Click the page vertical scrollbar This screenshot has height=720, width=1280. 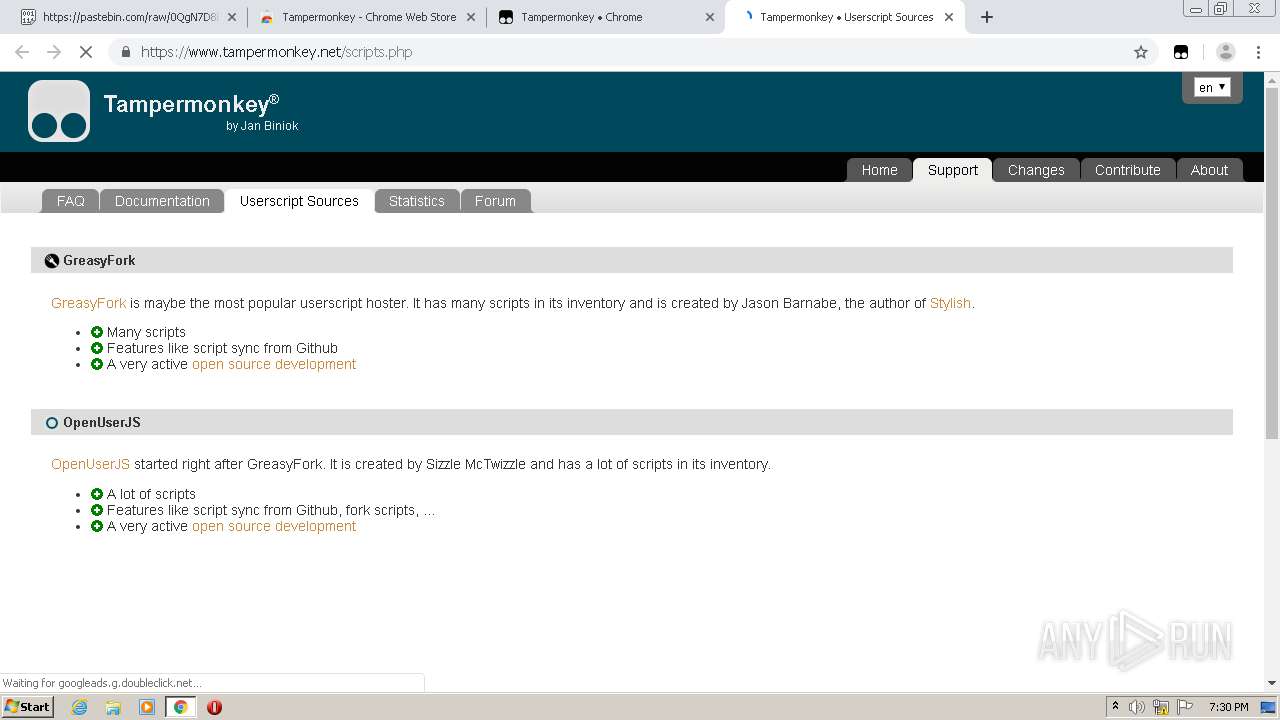tap(1272, 263)
